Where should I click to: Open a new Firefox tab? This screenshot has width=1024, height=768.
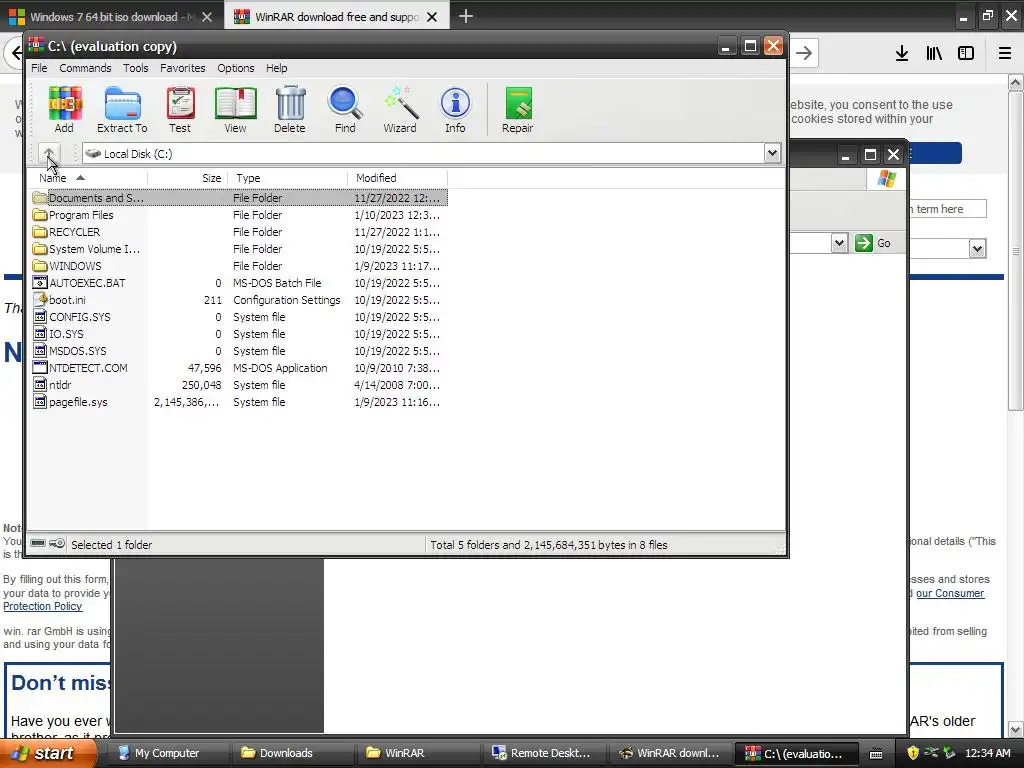click(x=466, y=16)
